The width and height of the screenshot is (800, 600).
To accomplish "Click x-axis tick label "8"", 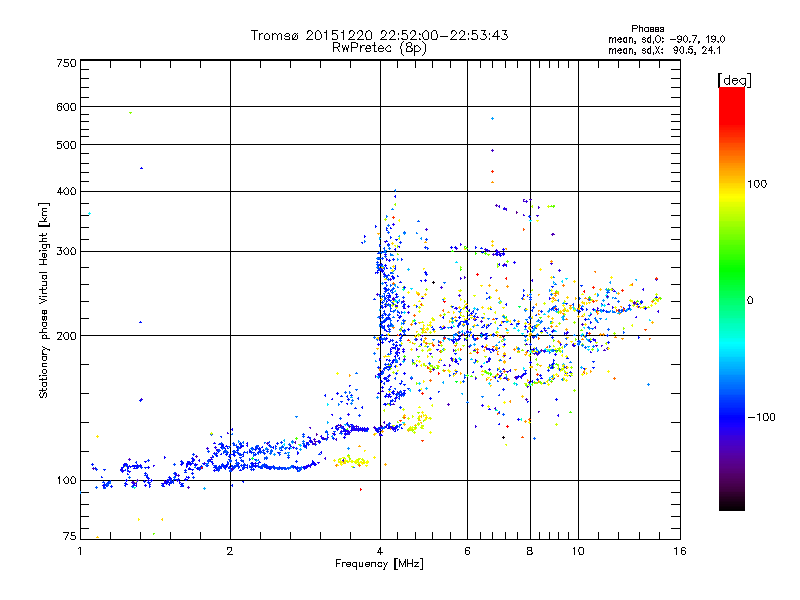I will (x=530, y=551).
